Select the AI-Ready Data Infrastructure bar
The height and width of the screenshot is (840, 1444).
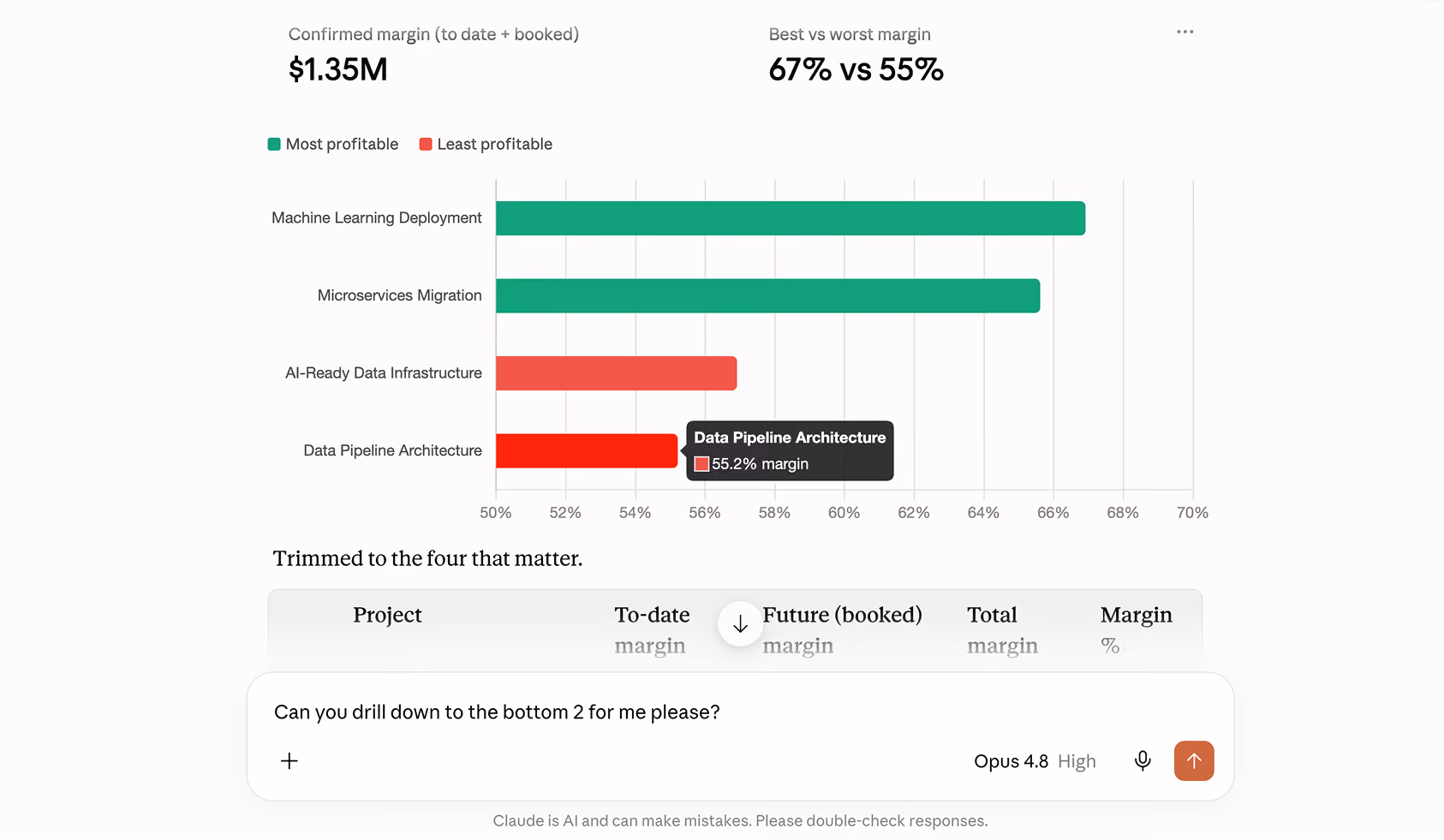click(x=617, y=373)
